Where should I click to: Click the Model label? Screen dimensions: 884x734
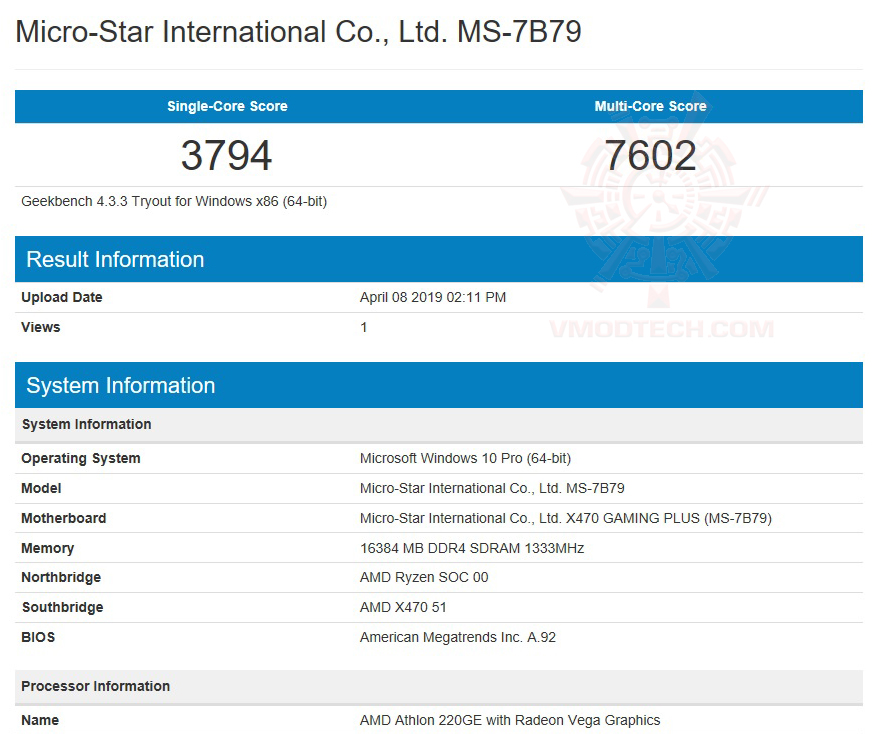point(41,488)
